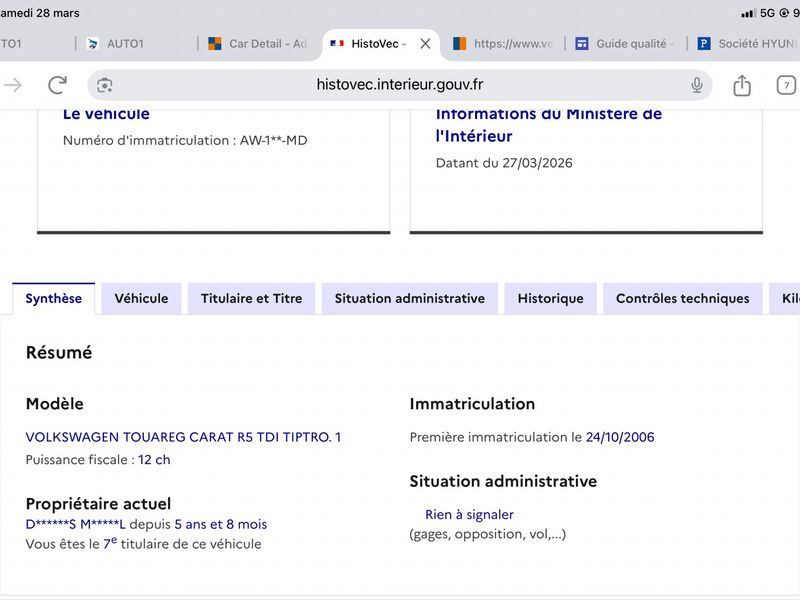
Task: Tap the forward navigation arrow
Action: point(13,85)
